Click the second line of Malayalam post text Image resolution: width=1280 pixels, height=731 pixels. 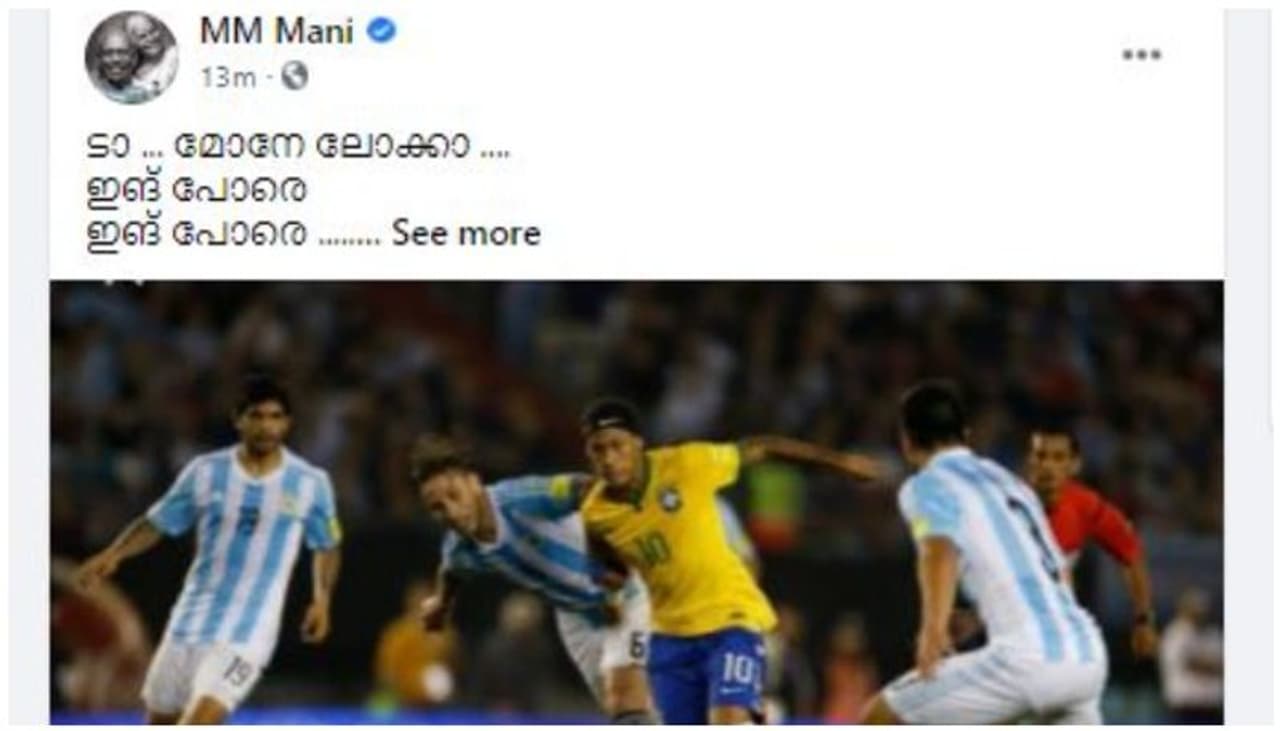point(197,189)
